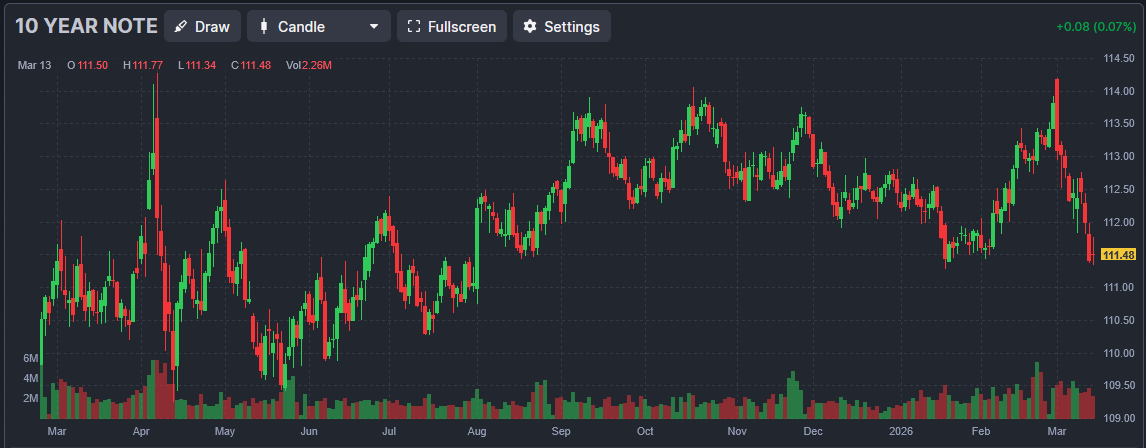Click the 112.00 price axis label
1146x448 pixels.
[1119, 222]
